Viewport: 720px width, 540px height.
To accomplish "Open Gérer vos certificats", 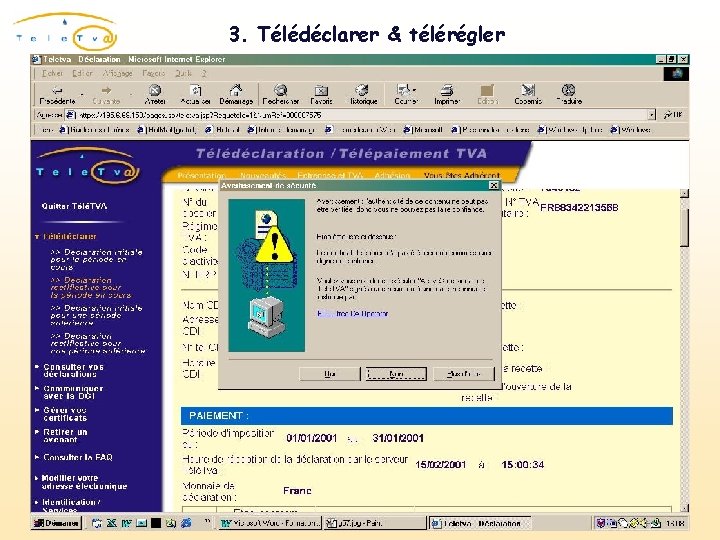I will pos(65,414).
